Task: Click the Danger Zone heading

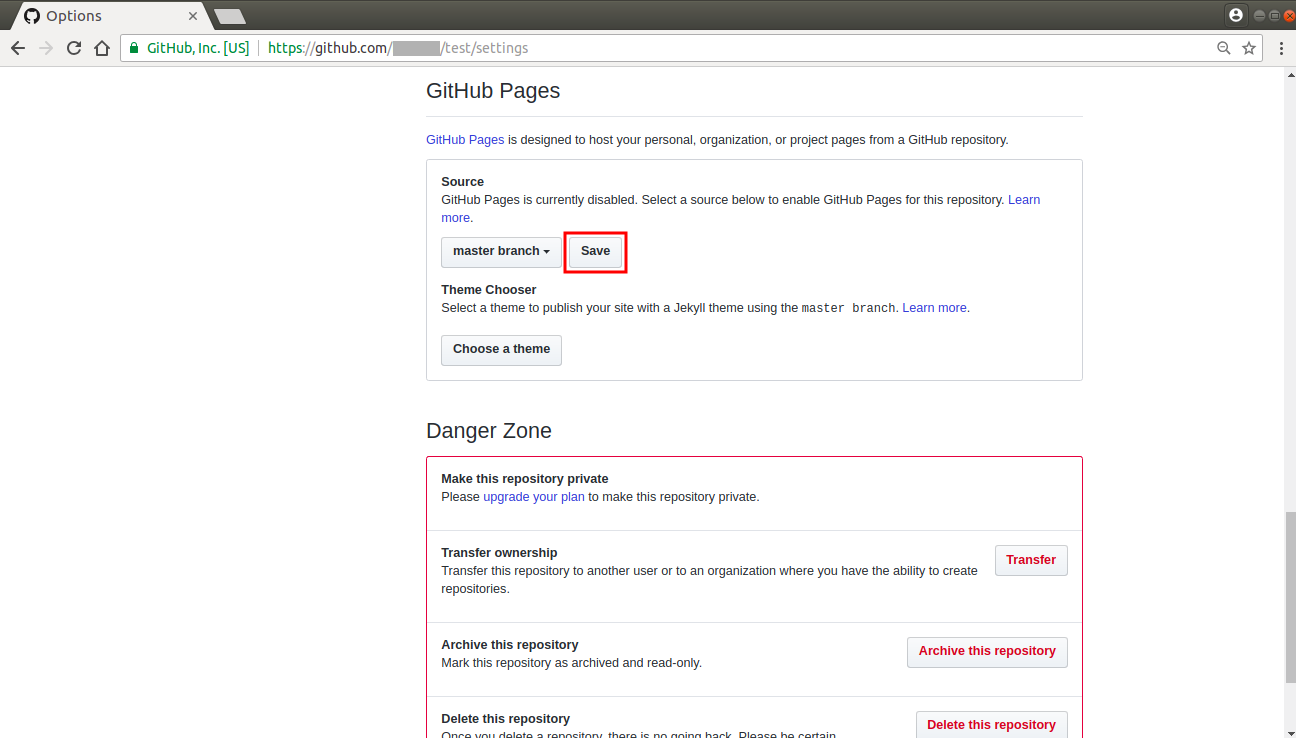Action: [489, 431]
